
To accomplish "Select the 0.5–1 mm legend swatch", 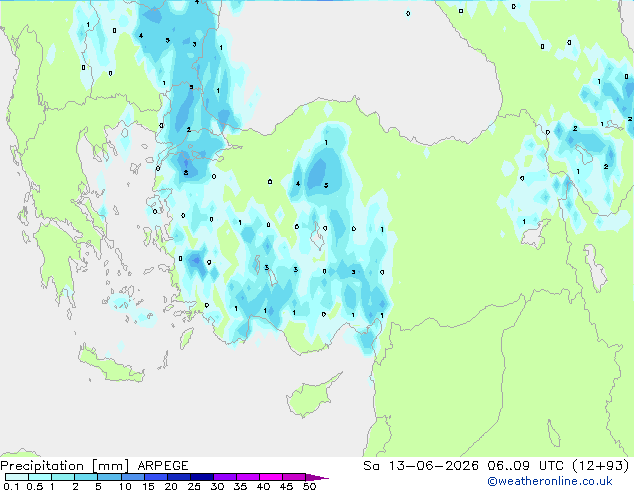I will point(40,477).
